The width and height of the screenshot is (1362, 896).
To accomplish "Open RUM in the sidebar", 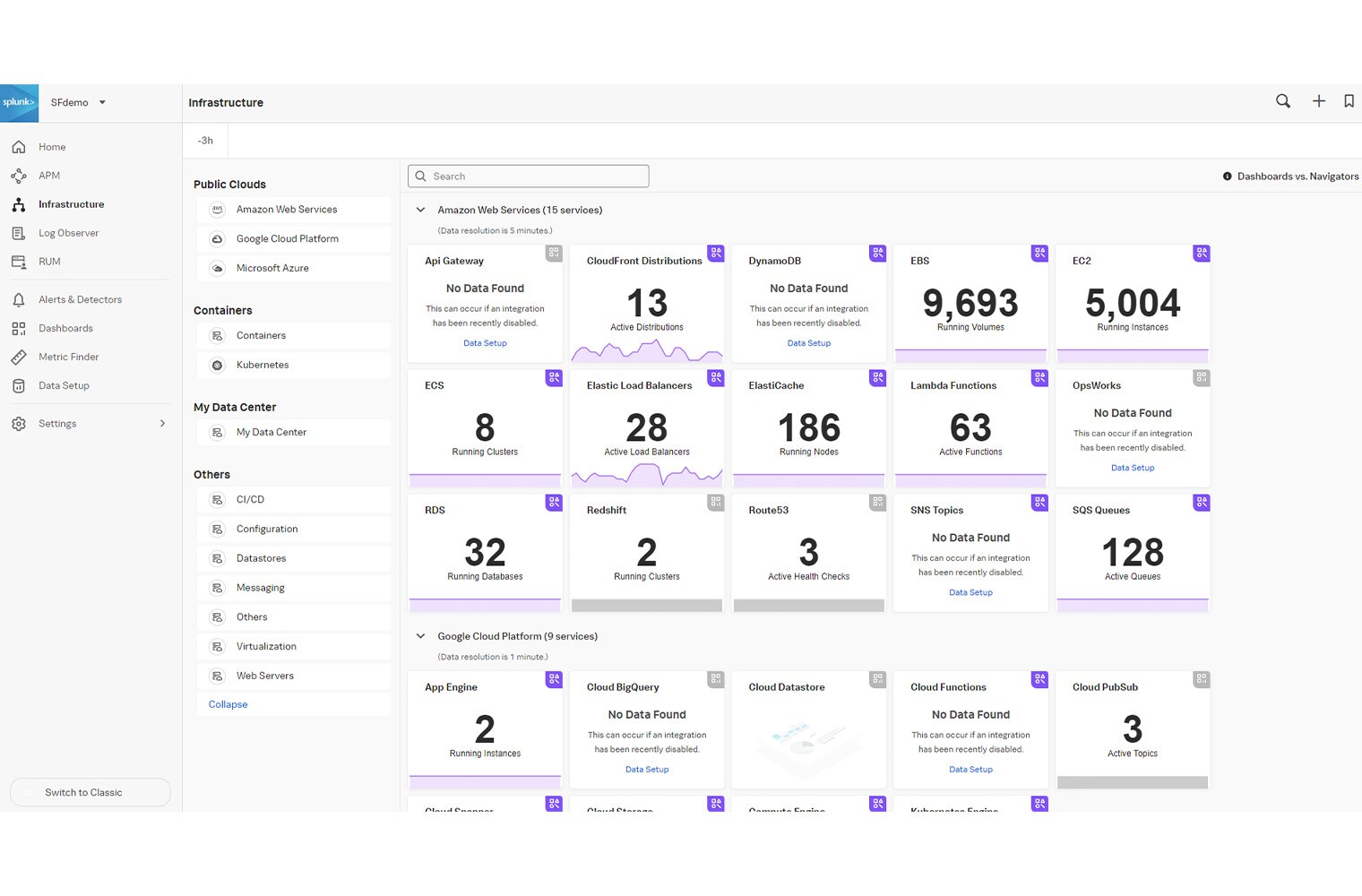I will tap(49, 262).
